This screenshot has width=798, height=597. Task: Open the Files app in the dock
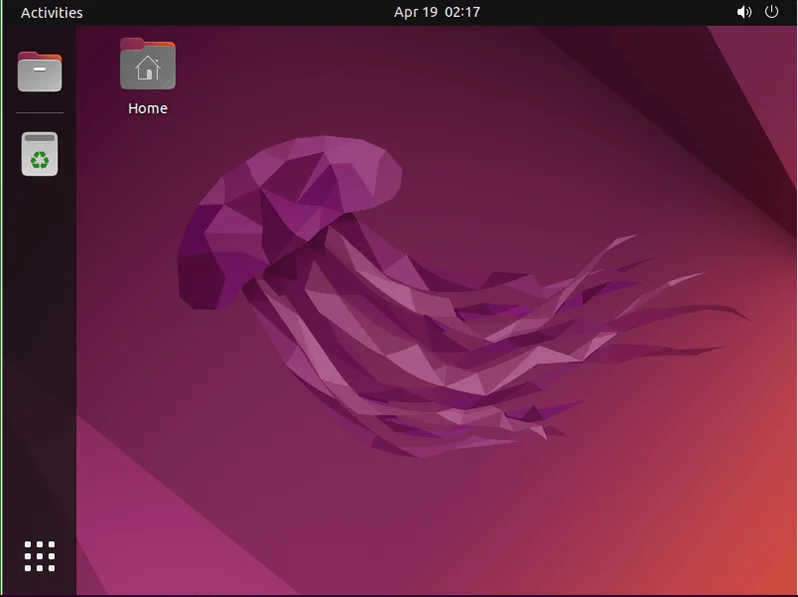(x=40, y=72)
